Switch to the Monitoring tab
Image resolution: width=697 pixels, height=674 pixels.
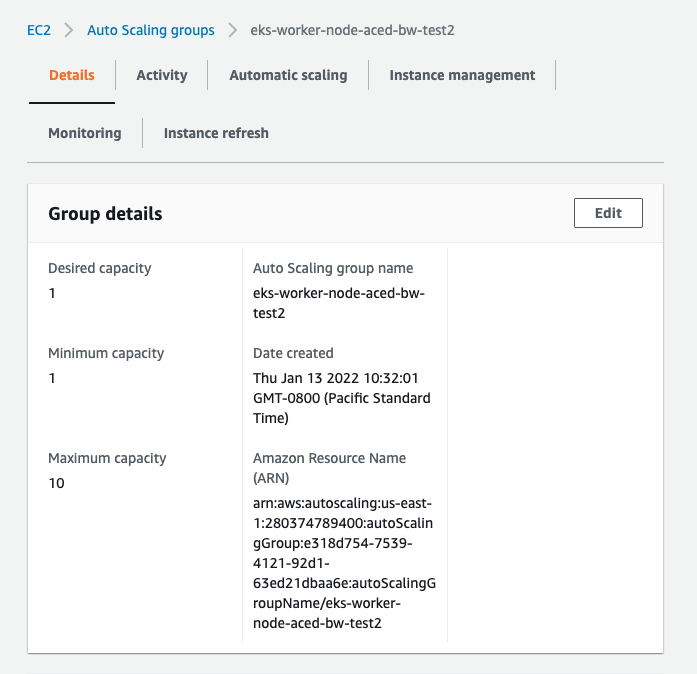pyautogui.click(x=84, y=133)
